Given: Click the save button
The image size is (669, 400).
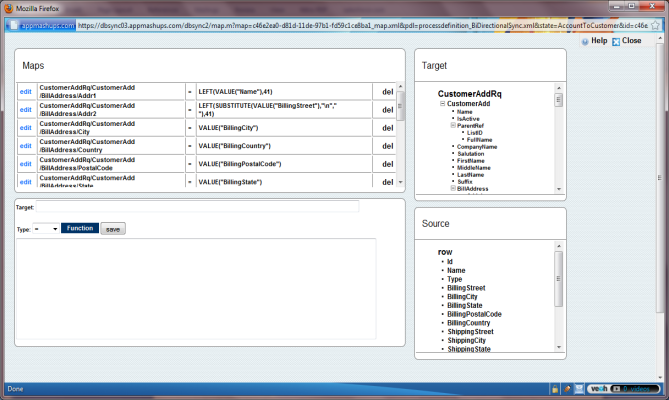Looking at the screenshot, I should pyautogui.click(x=113, y=228).
